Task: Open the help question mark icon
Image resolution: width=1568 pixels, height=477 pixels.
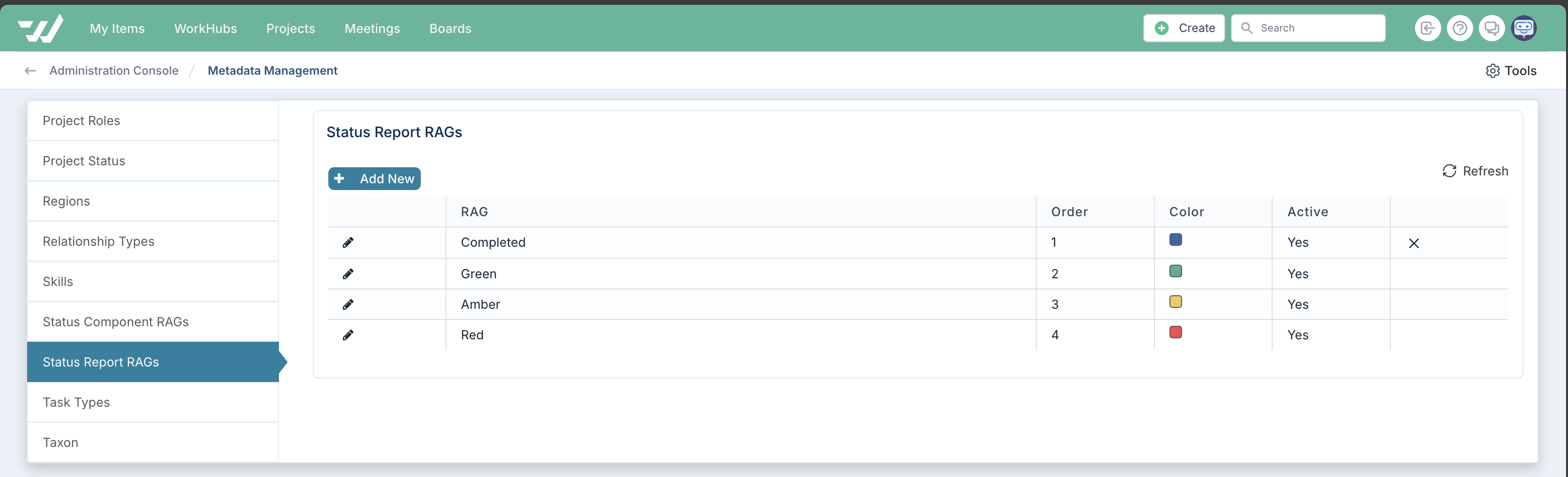Action: tap(1459, 28)
